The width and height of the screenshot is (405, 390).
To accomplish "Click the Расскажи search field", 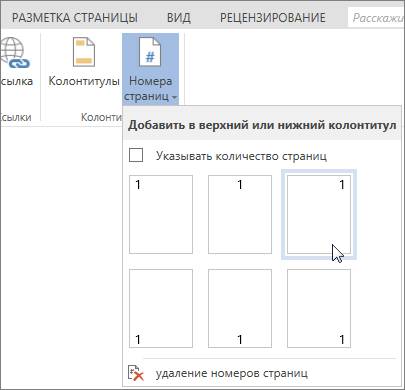I will [376, 18].
